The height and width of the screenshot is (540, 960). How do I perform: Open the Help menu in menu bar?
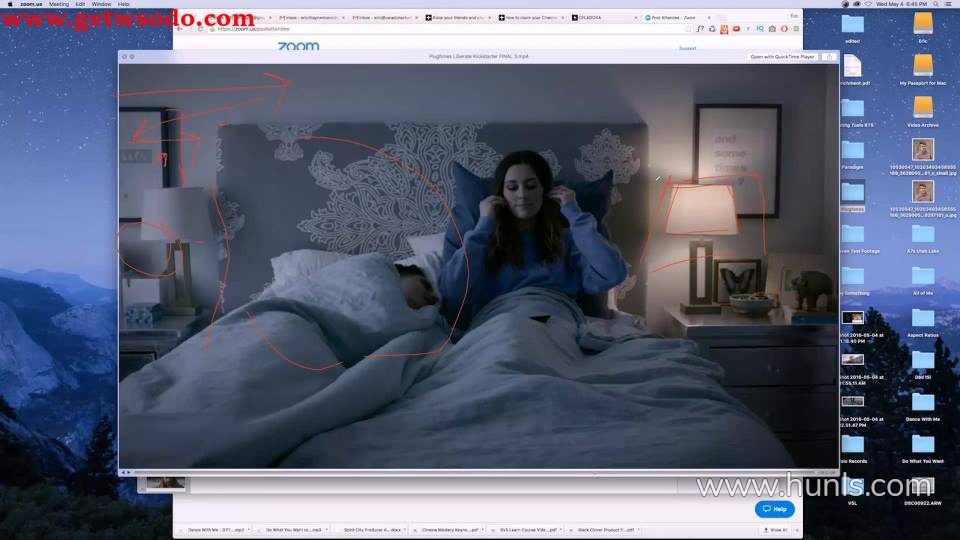pyautogui.click(x=123, y=4)
